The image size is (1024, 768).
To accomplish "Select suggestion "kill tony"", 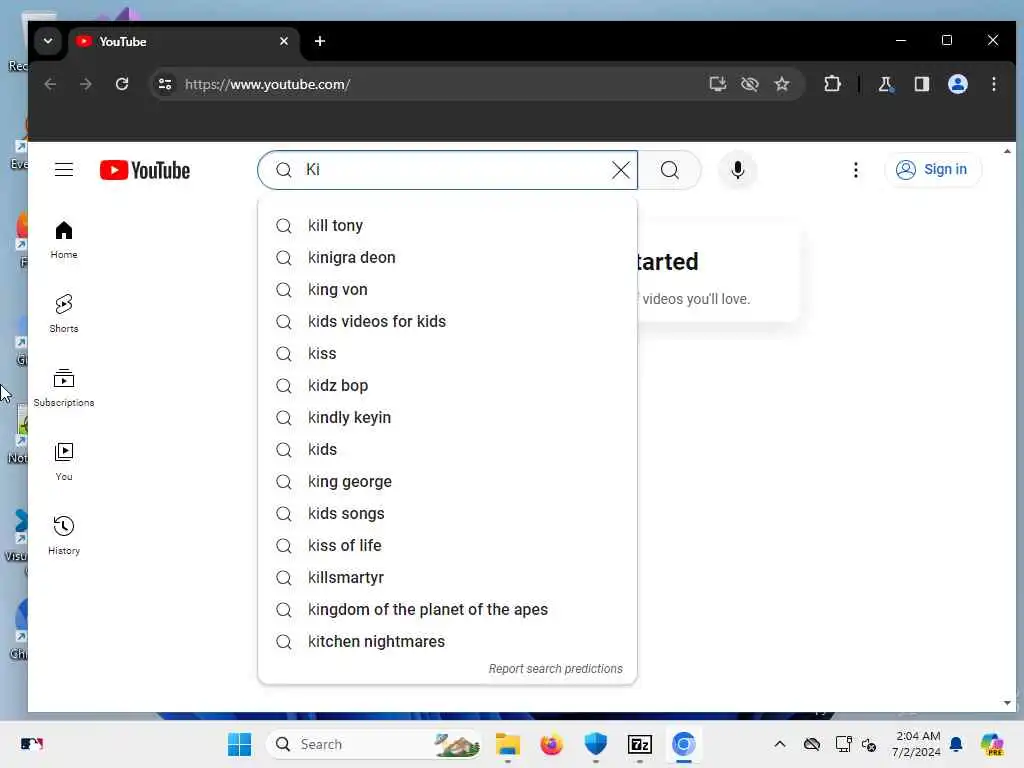I will [447, 225].
